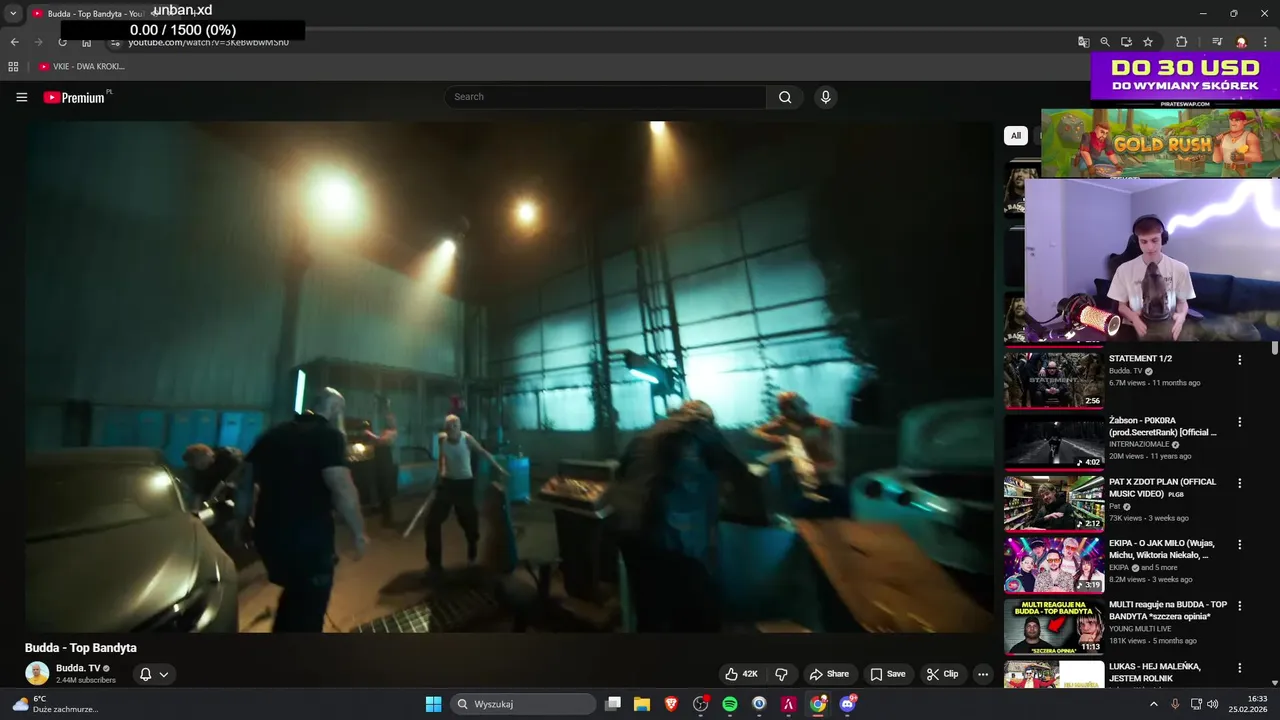
Task: Start voice search with microphone icon
Action: pyautogui.click(x=825, y=97)
